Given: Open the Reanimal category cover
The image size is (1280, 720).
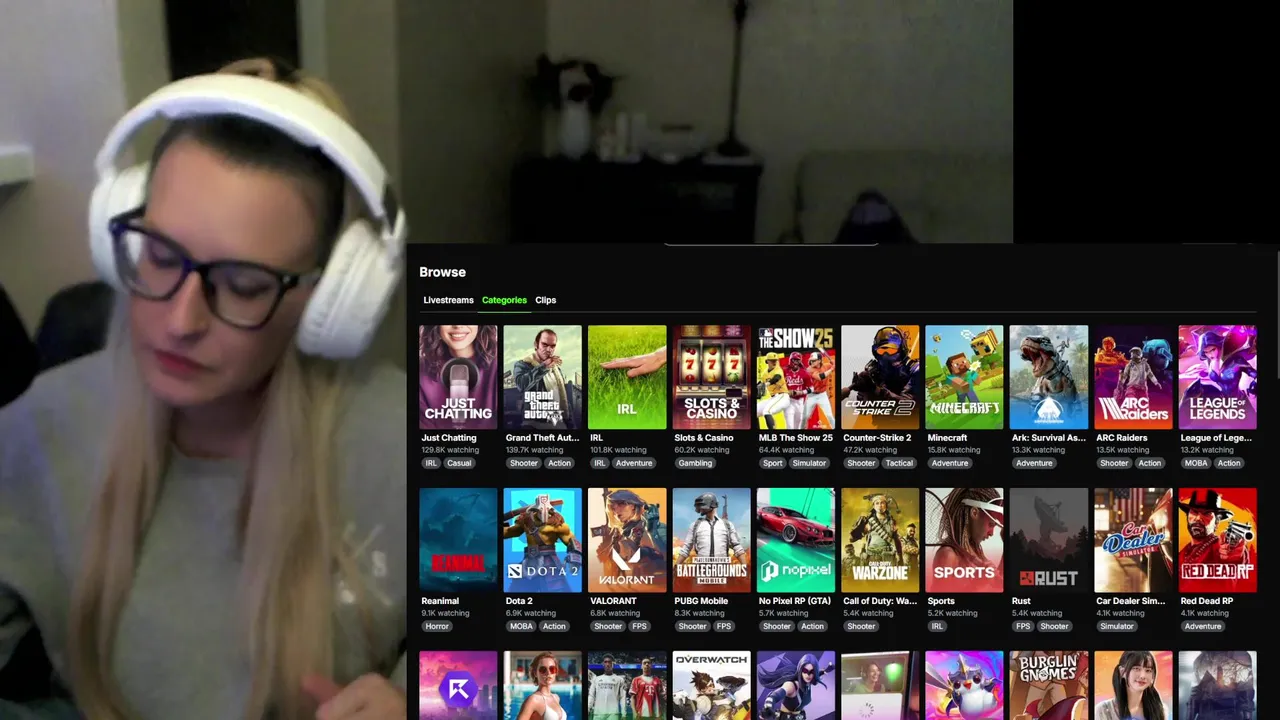Looking at the screenshot, I should (458, 540).
